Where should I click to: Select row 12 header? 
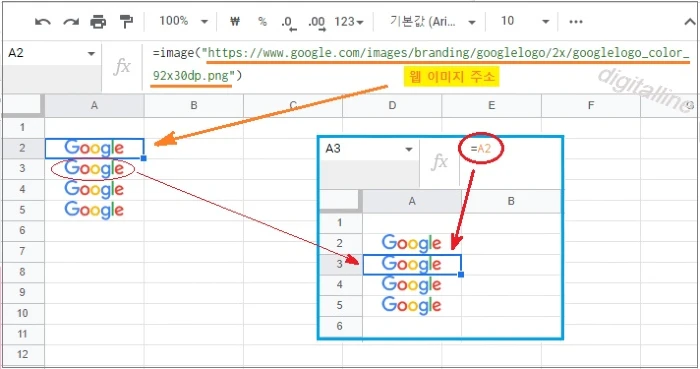point(22,354)
